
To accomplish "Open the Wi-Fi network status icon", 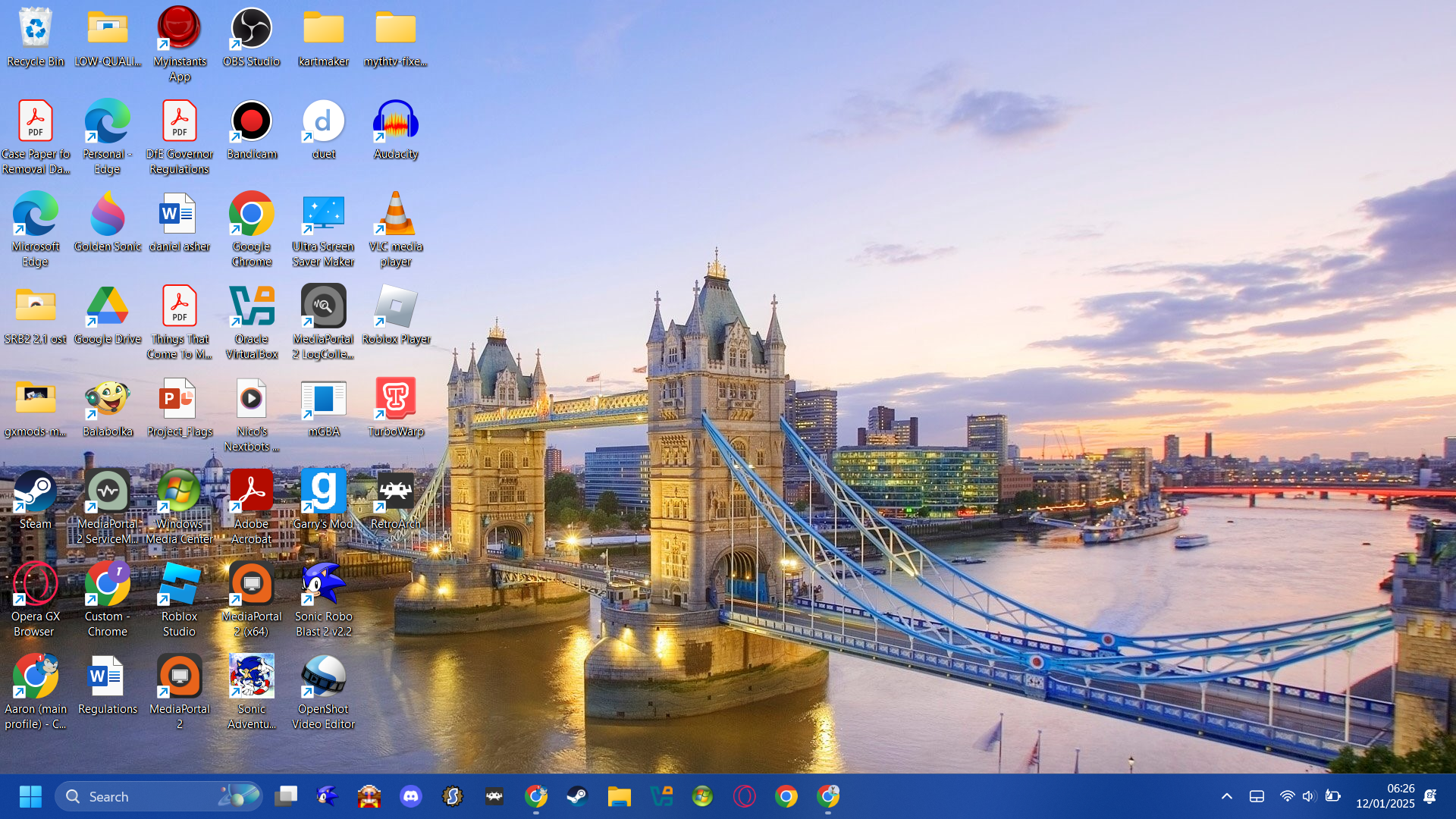I will click(1287, 796).
